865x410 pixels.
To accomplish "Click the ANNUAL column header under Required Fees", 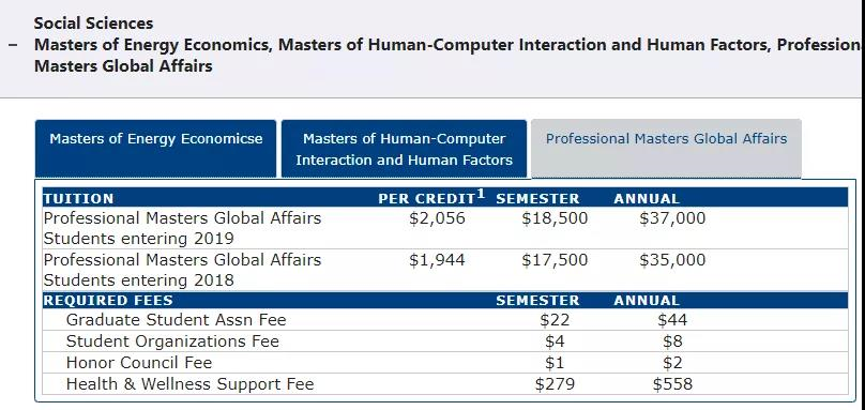I will coord(647,300).
